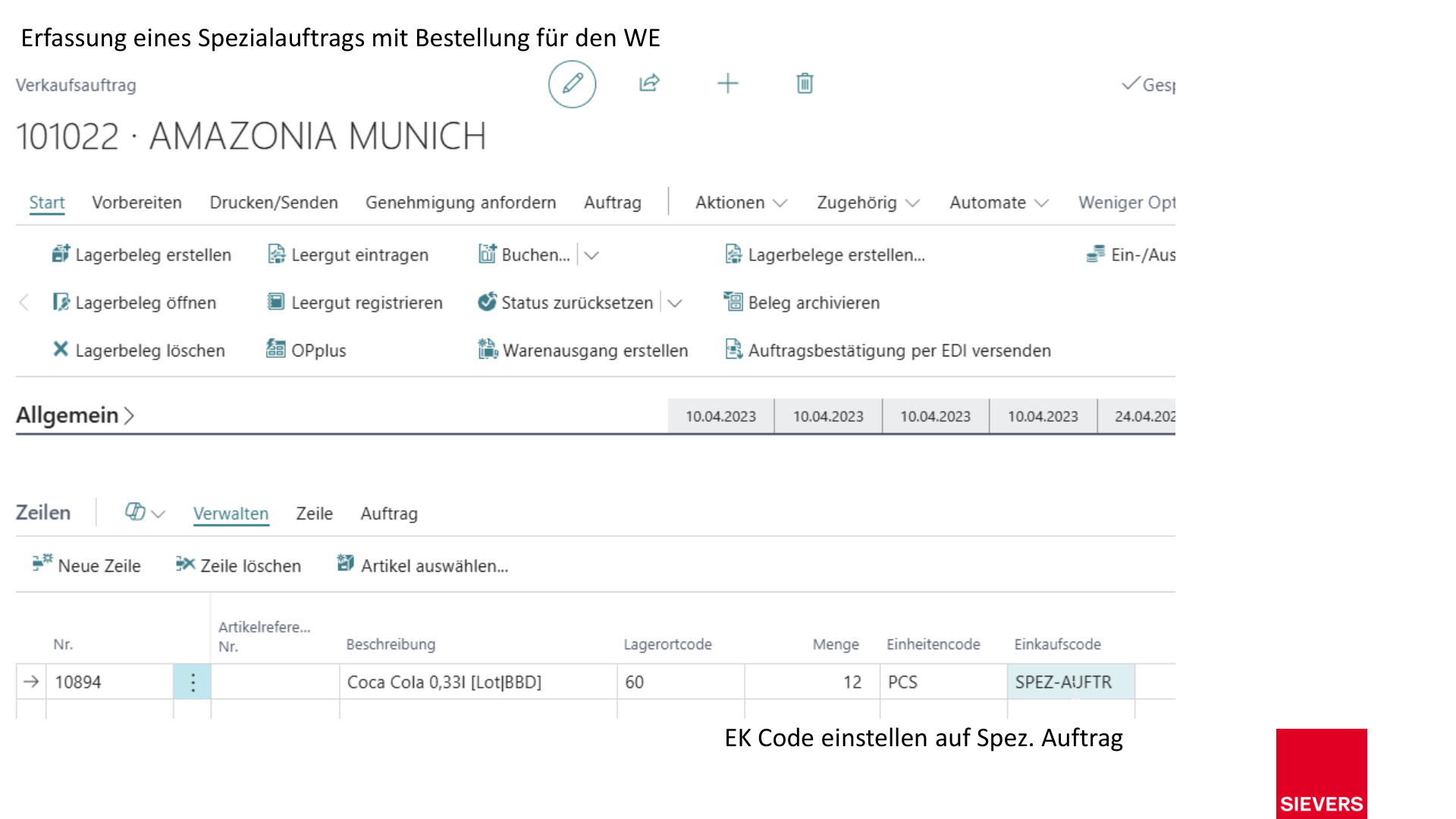The height and width of the screenshot is (819, 1456).
Task: Click the Einkaufscode cell SPEZ-AUFTR
Action: coord(1071,682)
